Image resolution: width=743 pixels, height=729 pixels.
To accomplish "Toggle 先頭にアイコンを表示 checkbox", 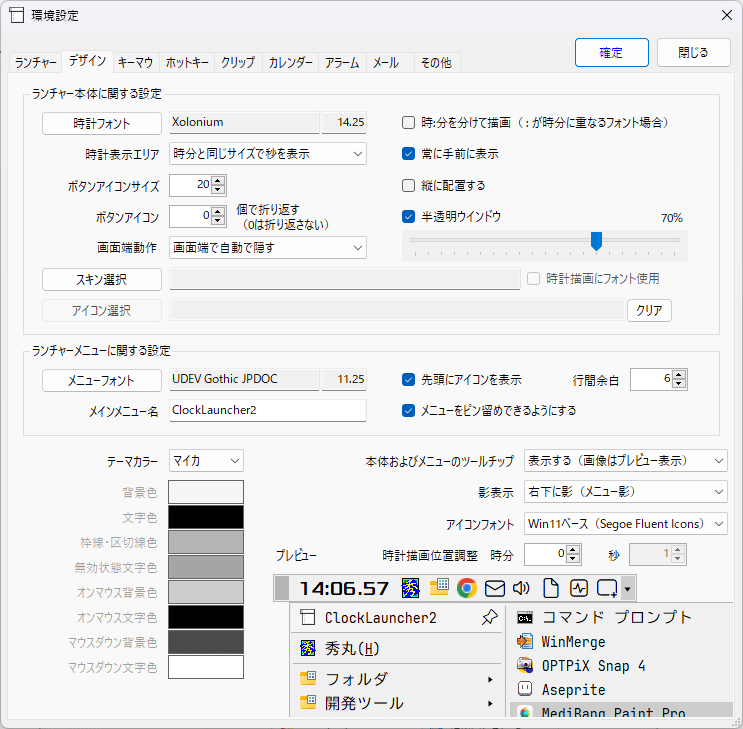I will pyautogui.click(x=408, y=379).
